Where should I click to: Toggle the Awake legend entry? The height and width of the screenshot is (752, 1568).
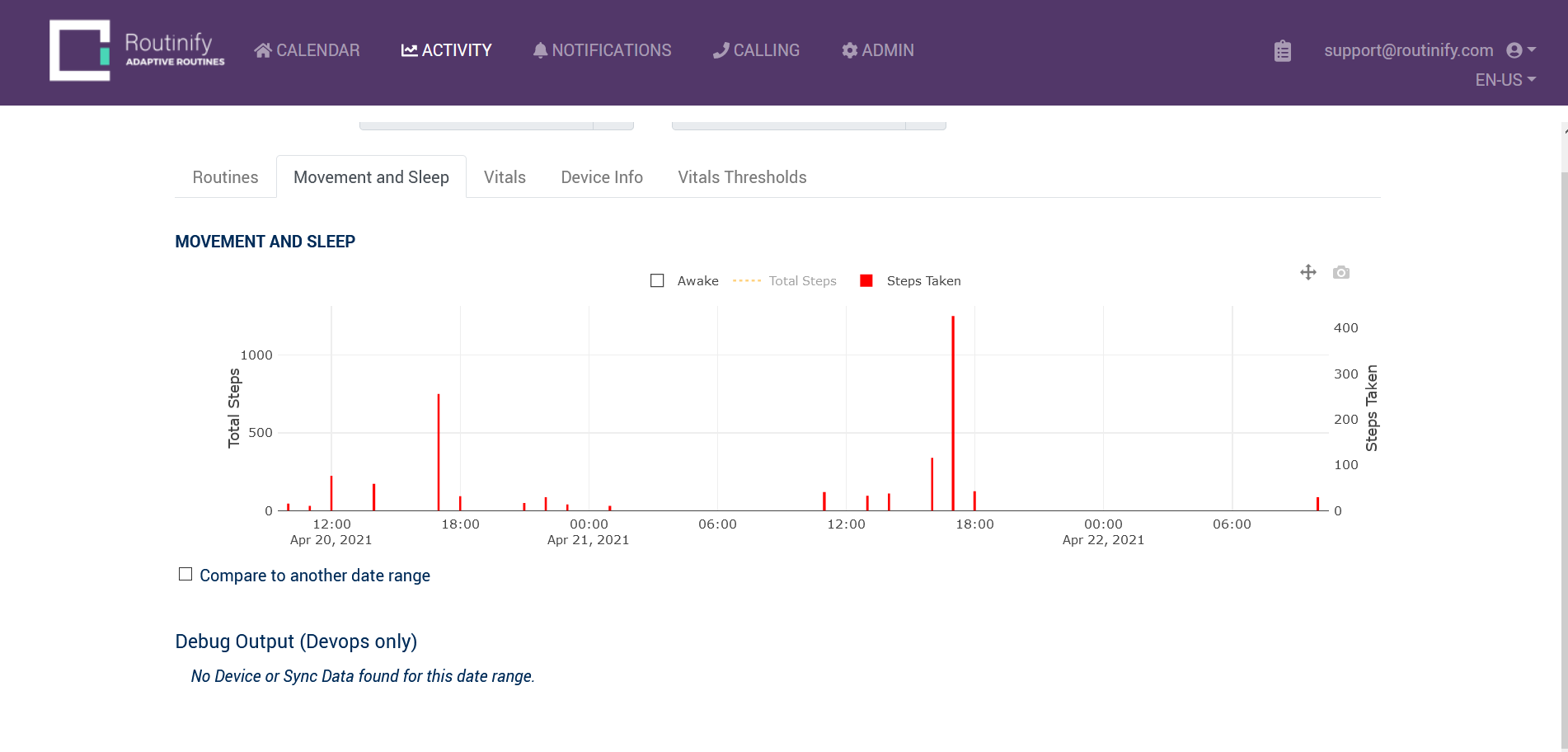tap(684, 281)
